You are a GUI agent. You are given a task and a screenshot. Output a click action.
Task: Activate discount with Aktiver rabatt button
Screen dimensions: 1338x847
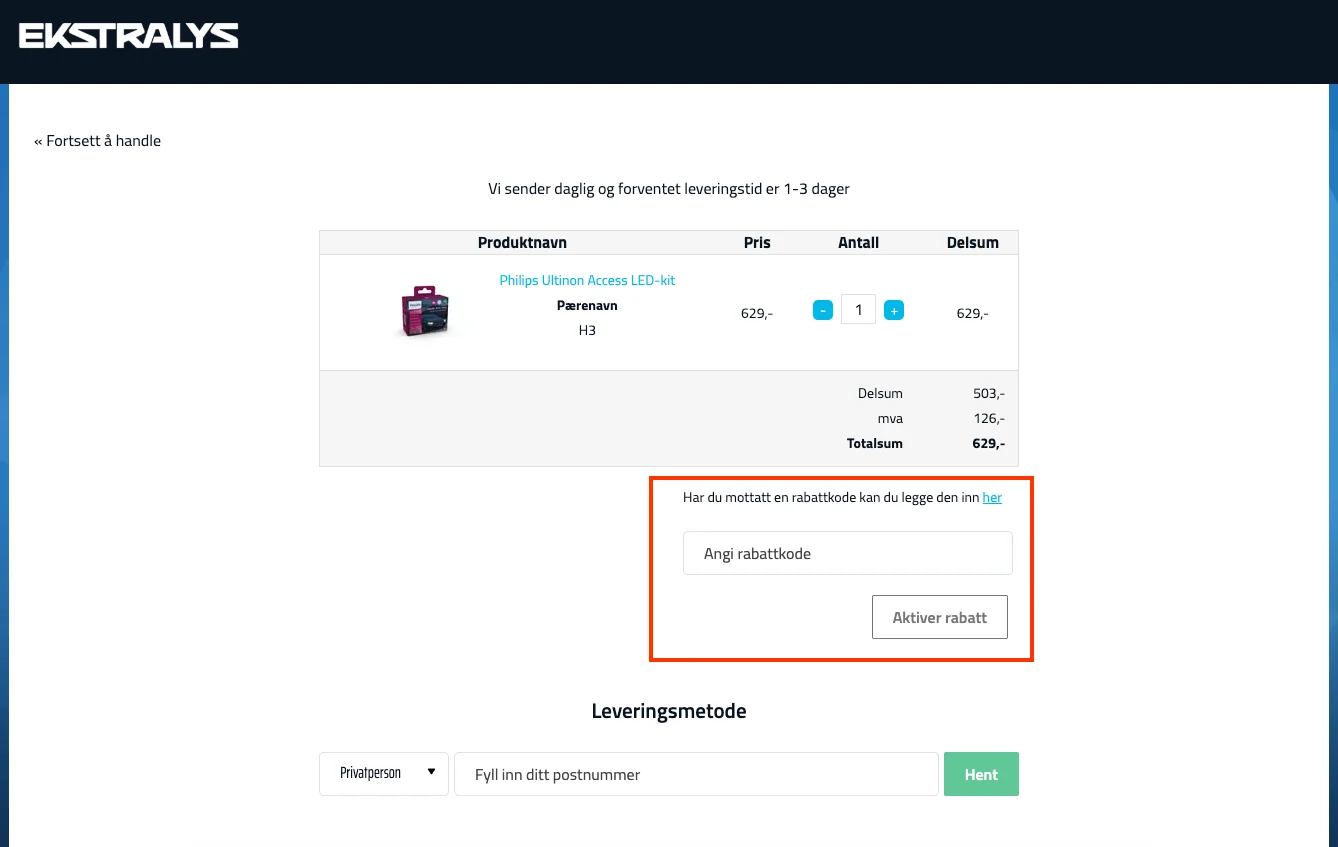pyautogui.click(x=940, y=617)
